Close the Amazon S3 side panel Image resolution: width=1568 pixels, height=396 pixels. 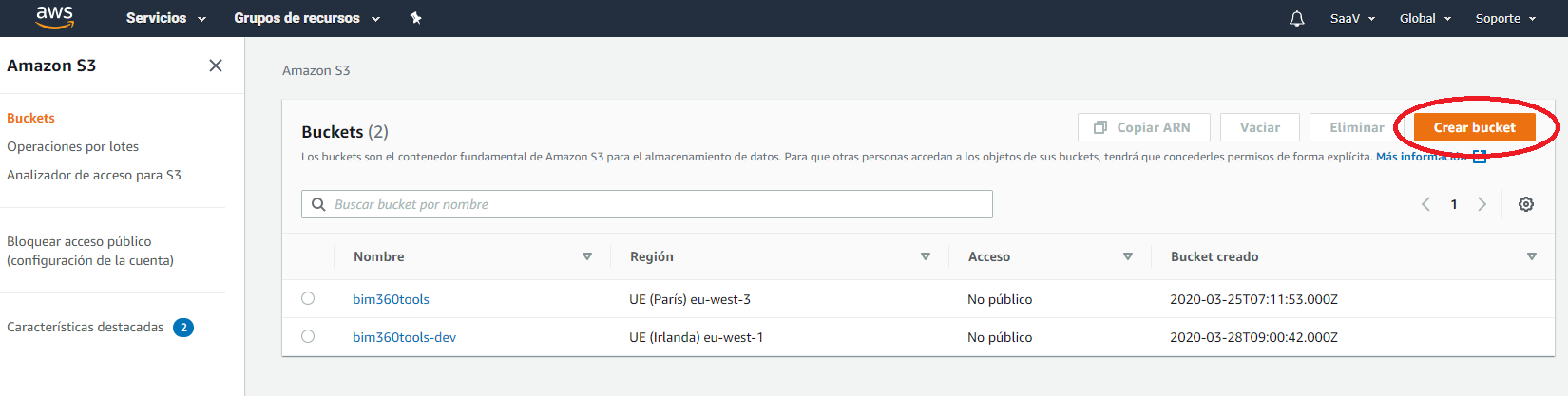tap(216, 66)
